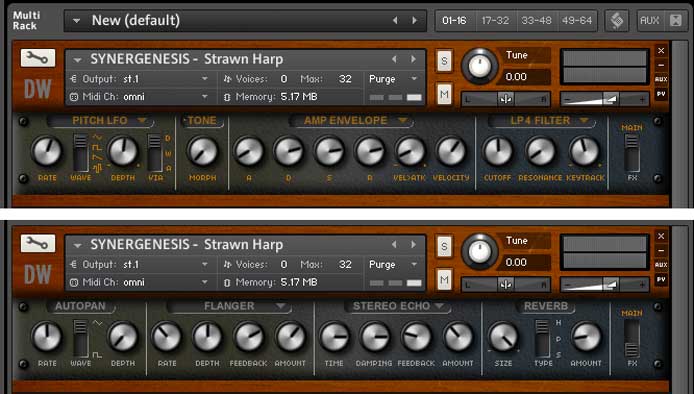Select next instrument on top Strawn Harp
The image size is (694, 394).
coord(413,59)
